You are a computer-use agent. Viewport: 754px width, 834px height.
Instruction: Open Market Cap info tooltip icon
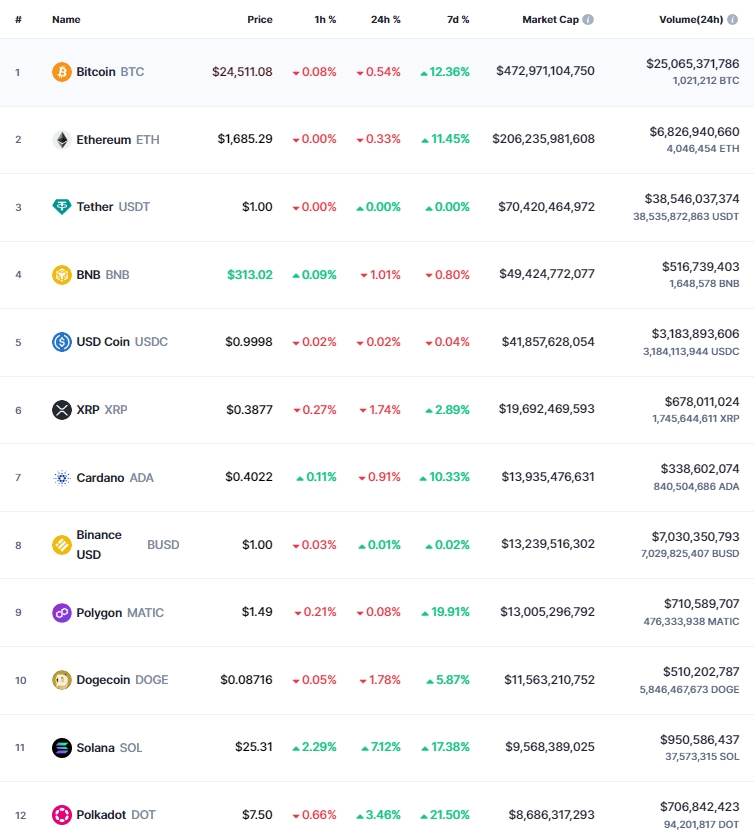coord(588,20)
